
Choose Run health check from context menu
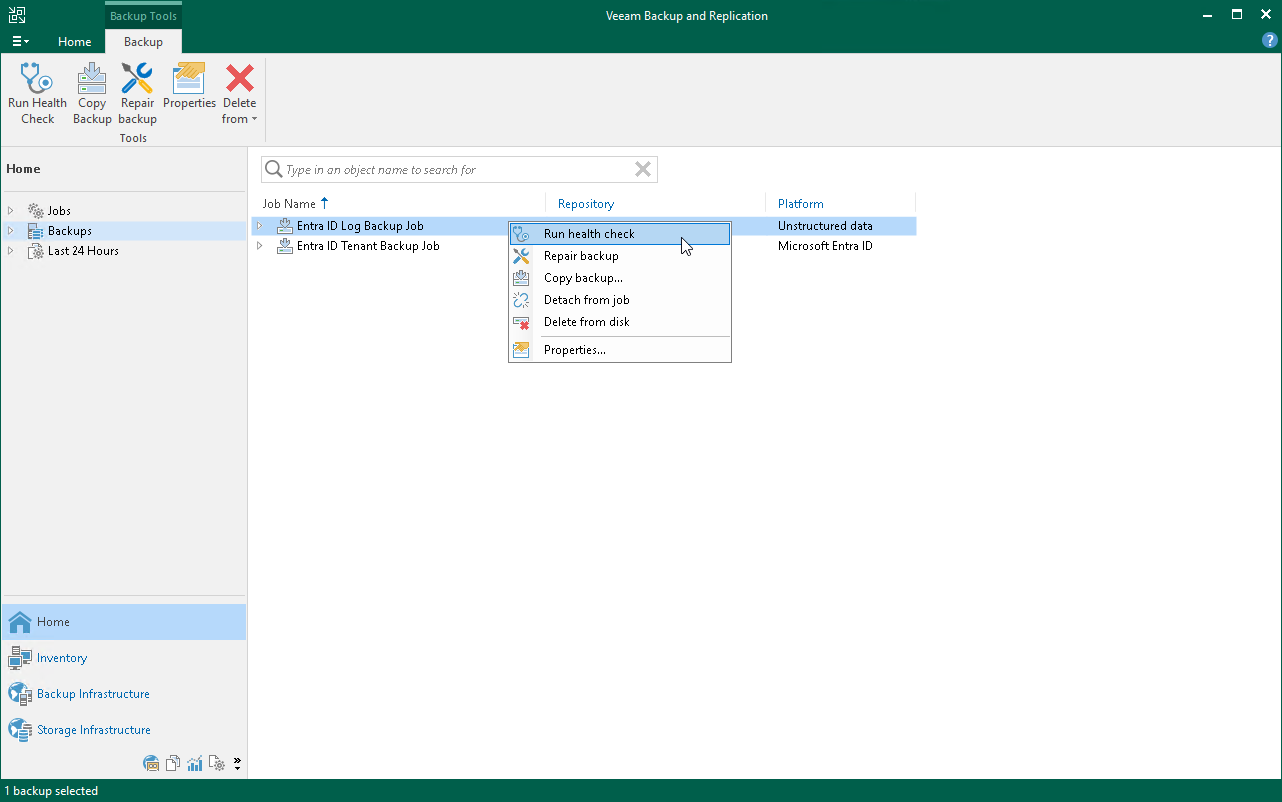point(620,234)
